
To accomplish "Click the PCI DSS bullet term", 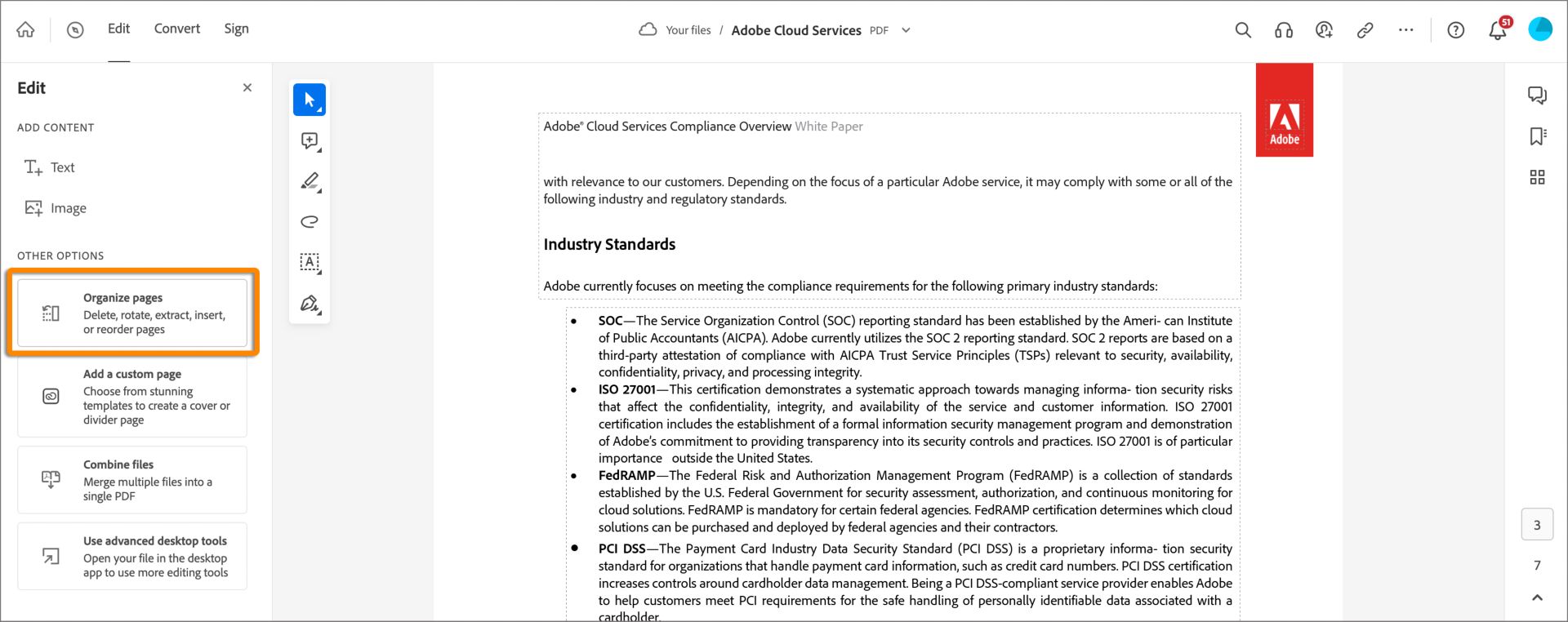I will (621, 549).
